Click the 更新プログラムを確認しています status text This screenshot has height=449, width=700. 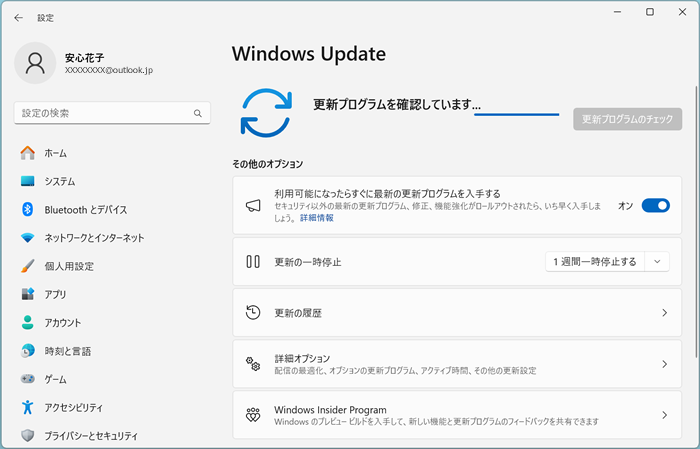click(x=397, y=104)
